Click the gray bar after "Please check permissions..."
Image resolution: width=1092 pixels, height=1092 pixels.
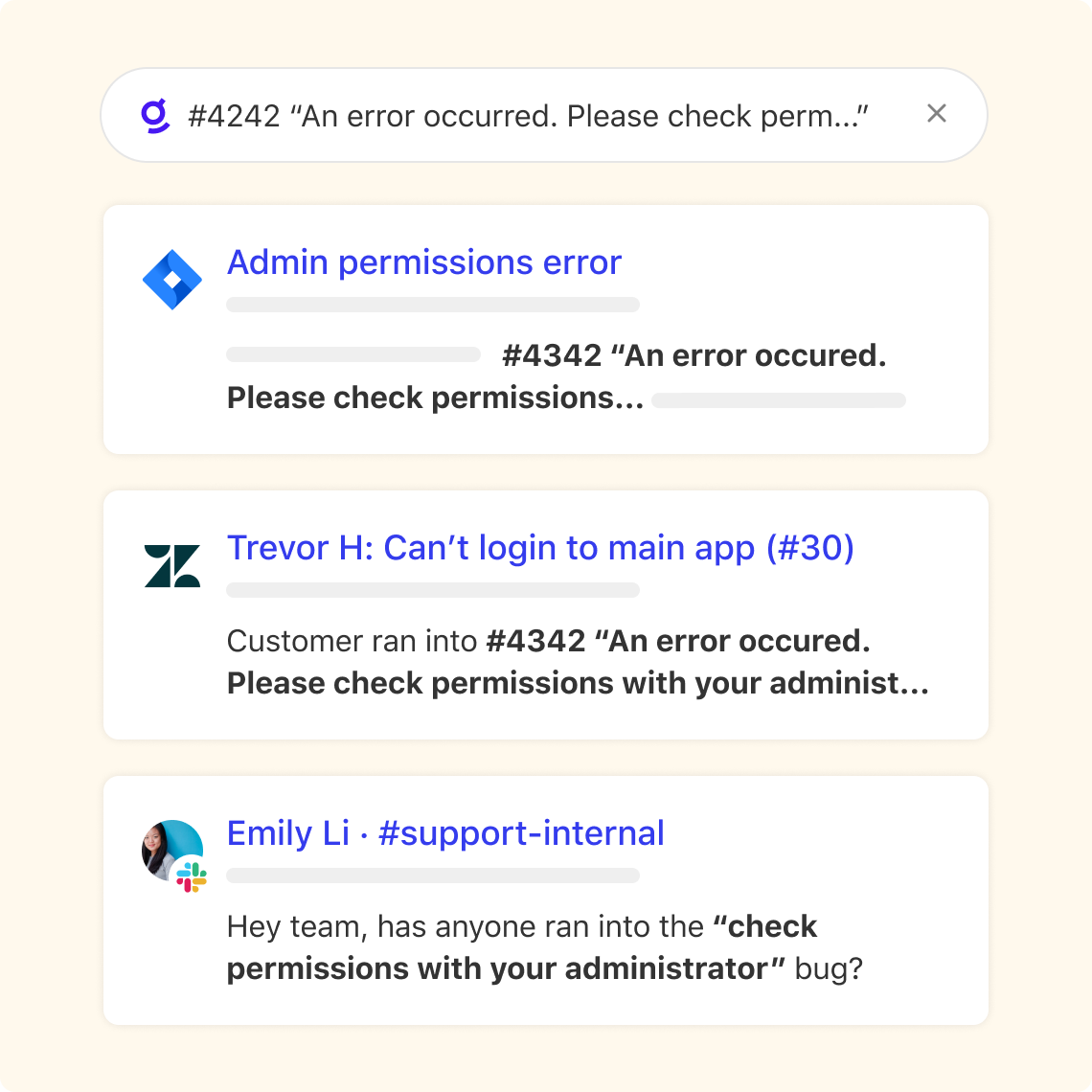779,400
